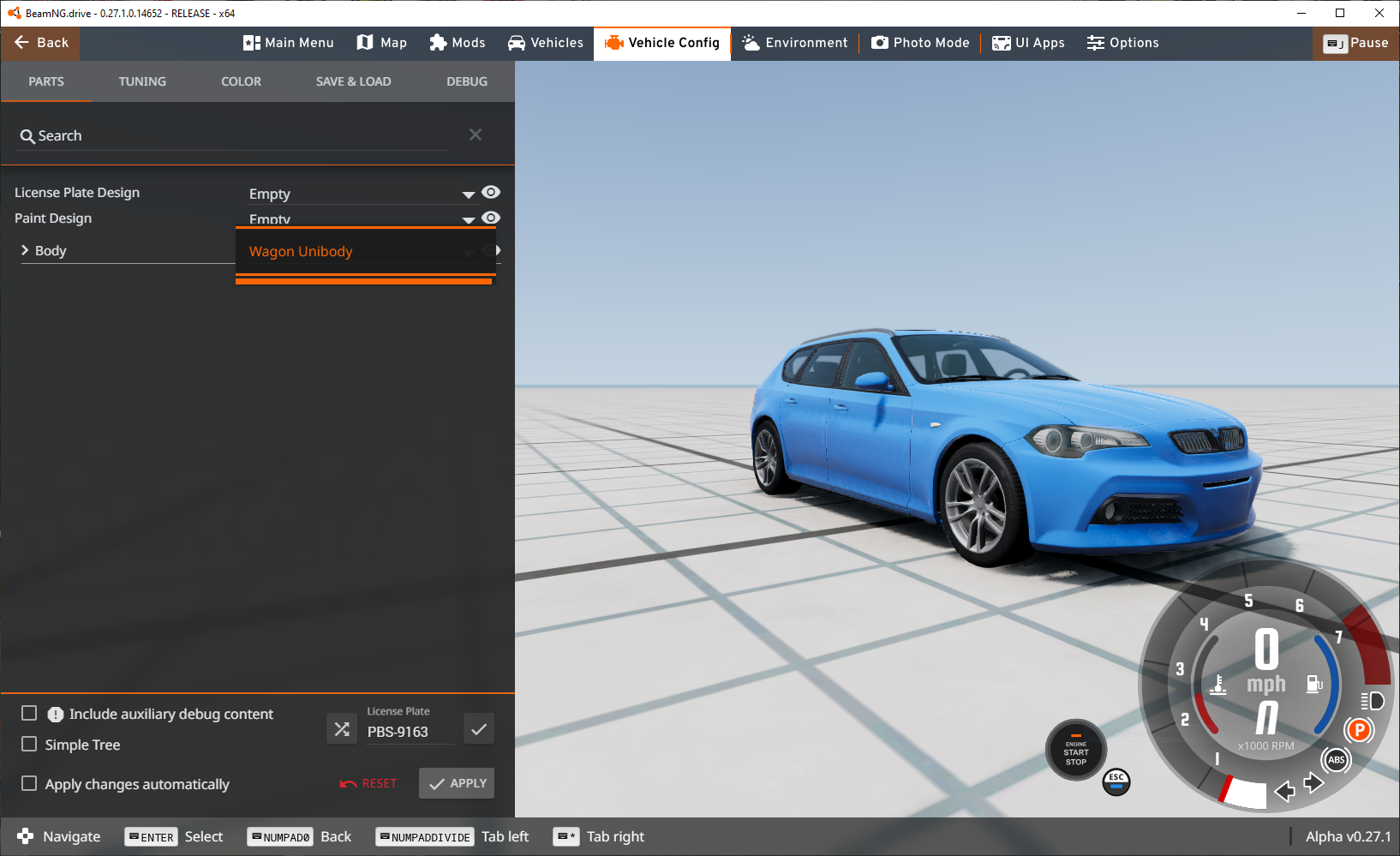Switch to the PARTS tab
Viewport: 1400px width, 856px height.
pos(46,81)
